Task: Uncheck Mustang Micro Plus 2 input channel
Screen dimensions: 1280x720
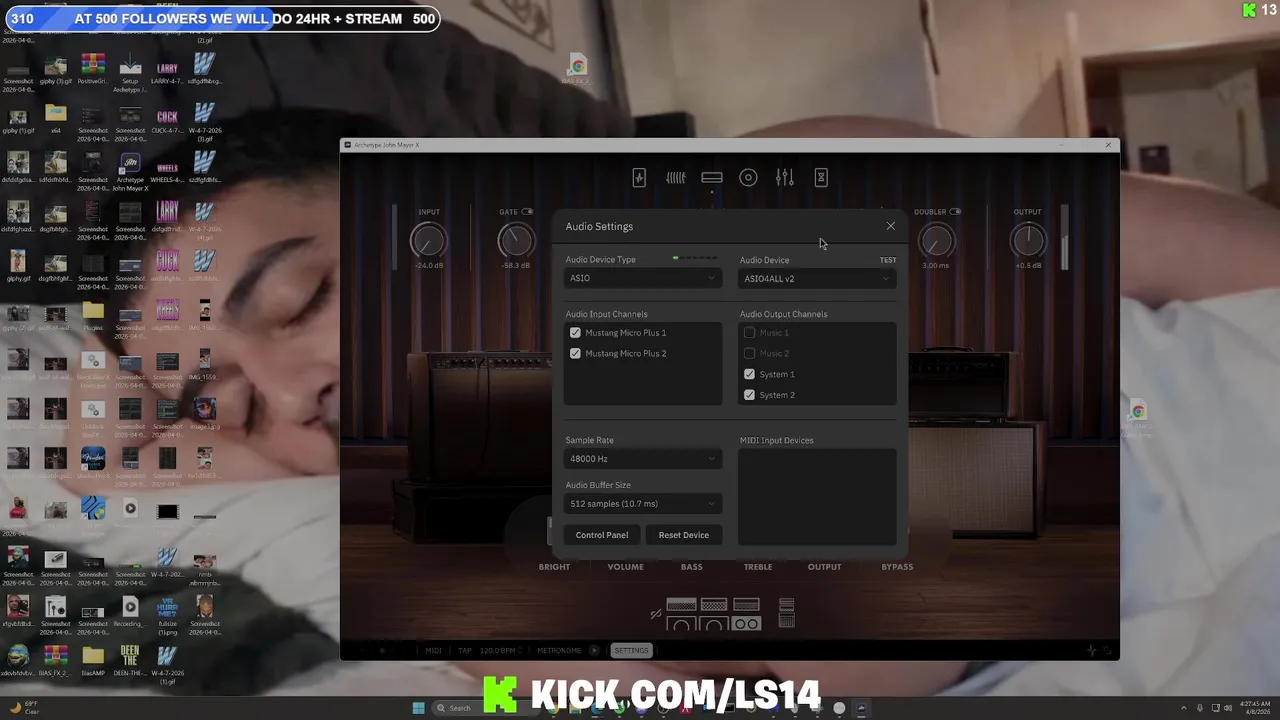Action: 575,354
